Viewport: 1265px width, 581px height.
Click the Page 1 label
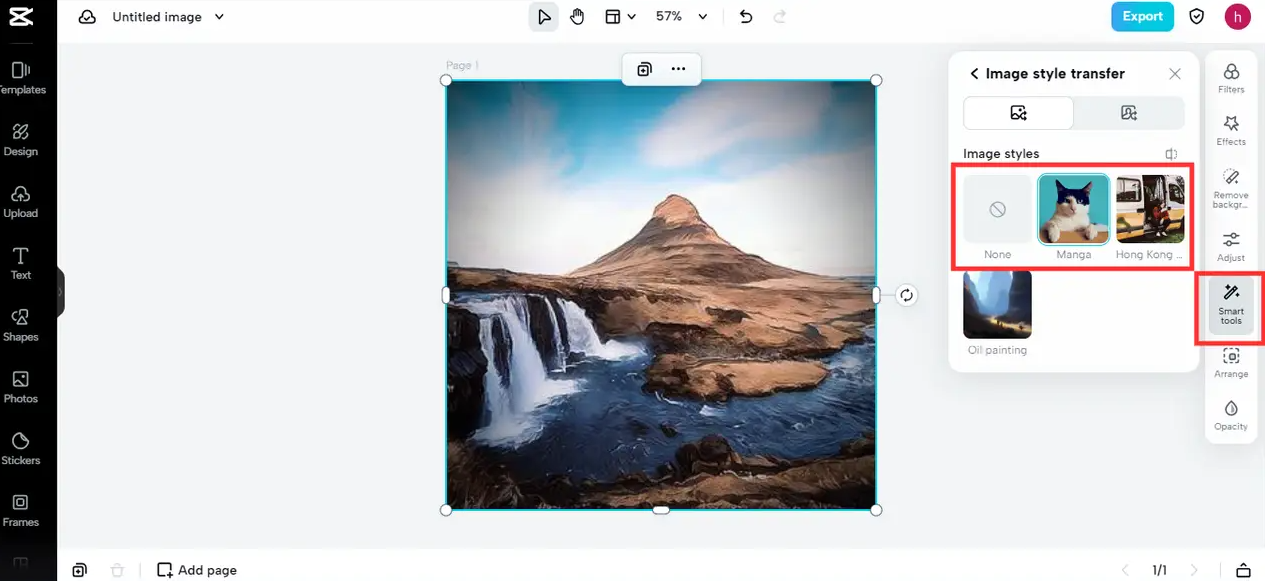tap(462, 65)
